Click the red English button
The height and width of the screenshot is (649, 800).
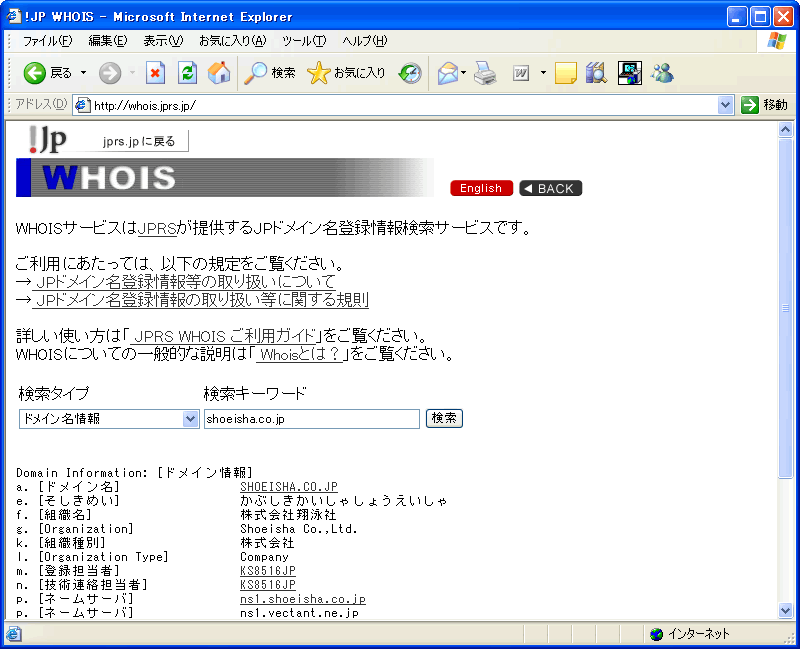[481, 188]
